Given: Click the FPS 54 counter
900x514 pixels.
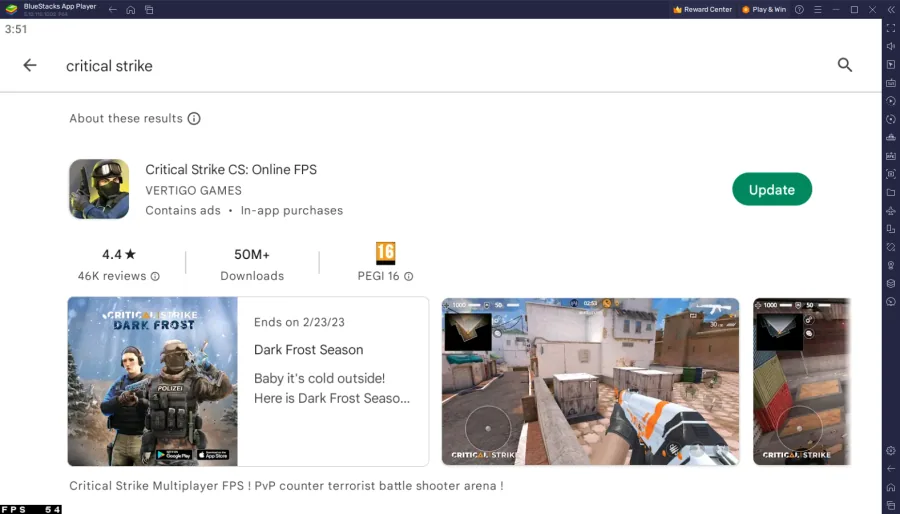Looking at the screenshot, I should (x=31, y=509).
